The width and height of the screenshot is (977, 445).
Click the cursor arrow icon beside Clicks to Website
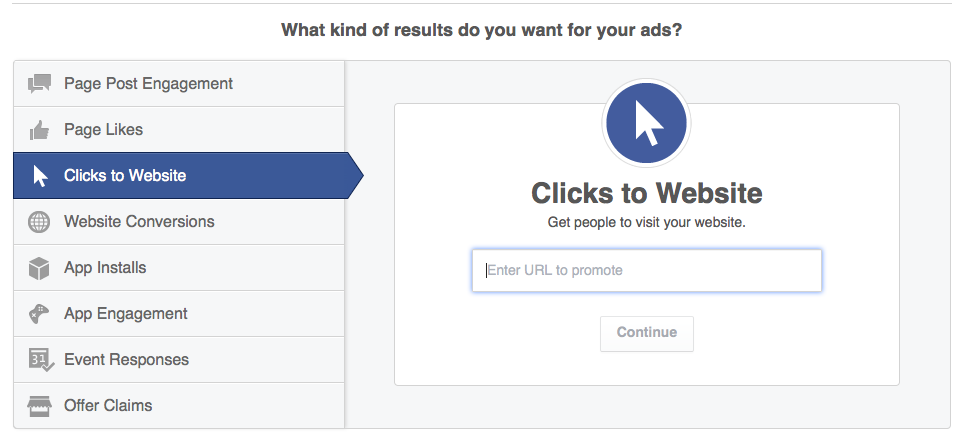[40, 176]
